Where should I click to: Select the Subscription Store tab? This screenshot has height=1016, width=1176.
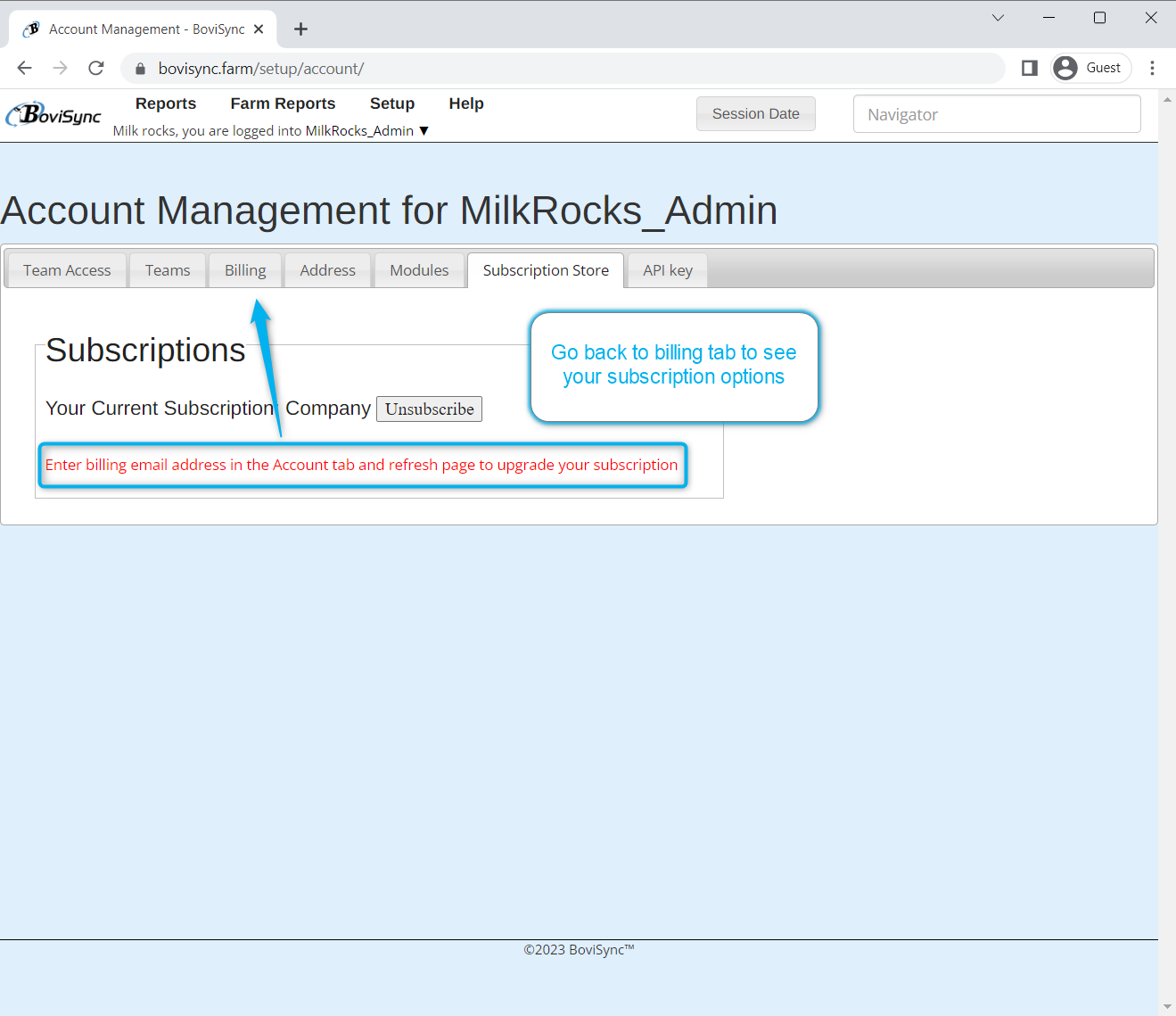[x=546, y=270]
